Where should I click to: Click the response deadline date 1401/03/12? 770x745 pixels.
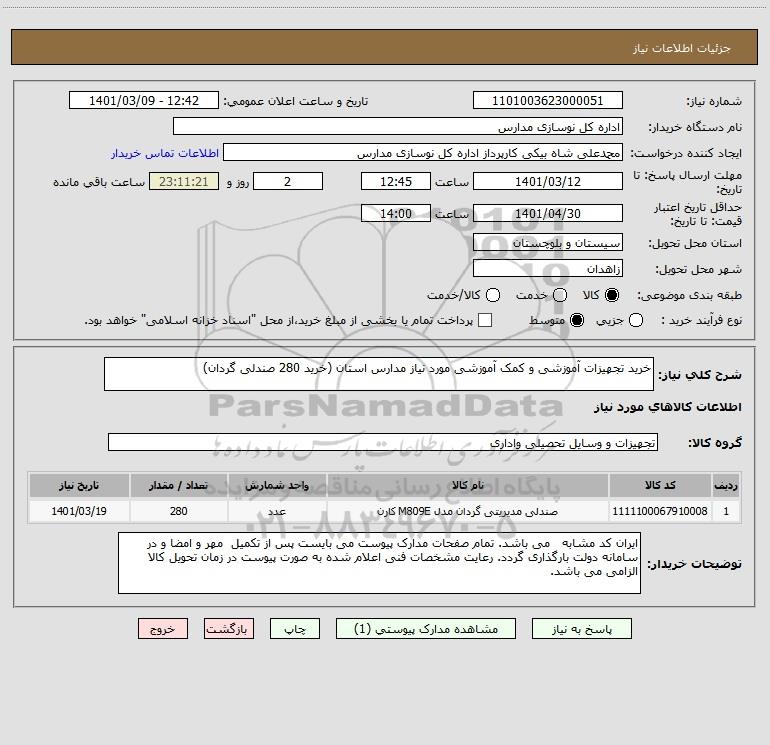pos(548,182)
